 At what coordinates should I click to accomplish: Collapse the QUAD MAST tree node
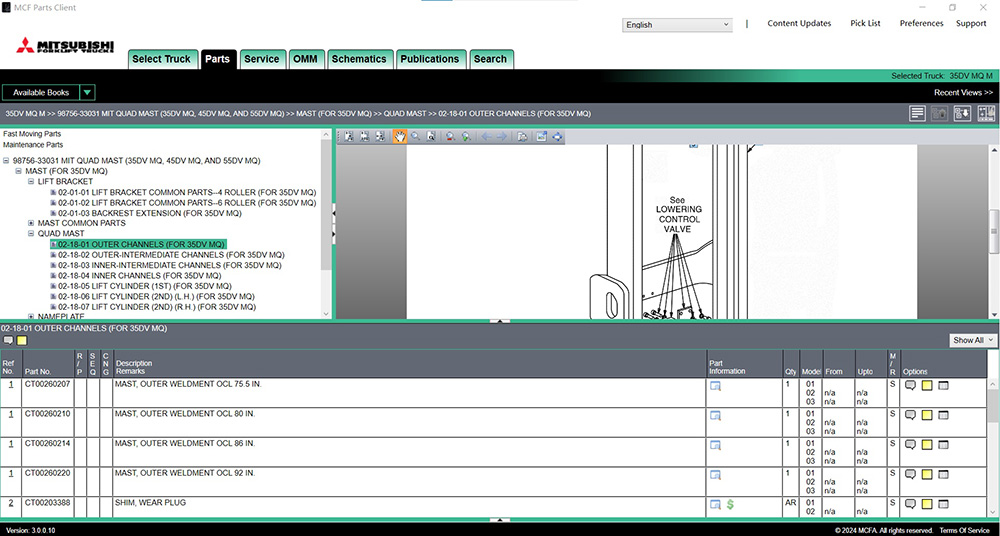coord(31,234)
